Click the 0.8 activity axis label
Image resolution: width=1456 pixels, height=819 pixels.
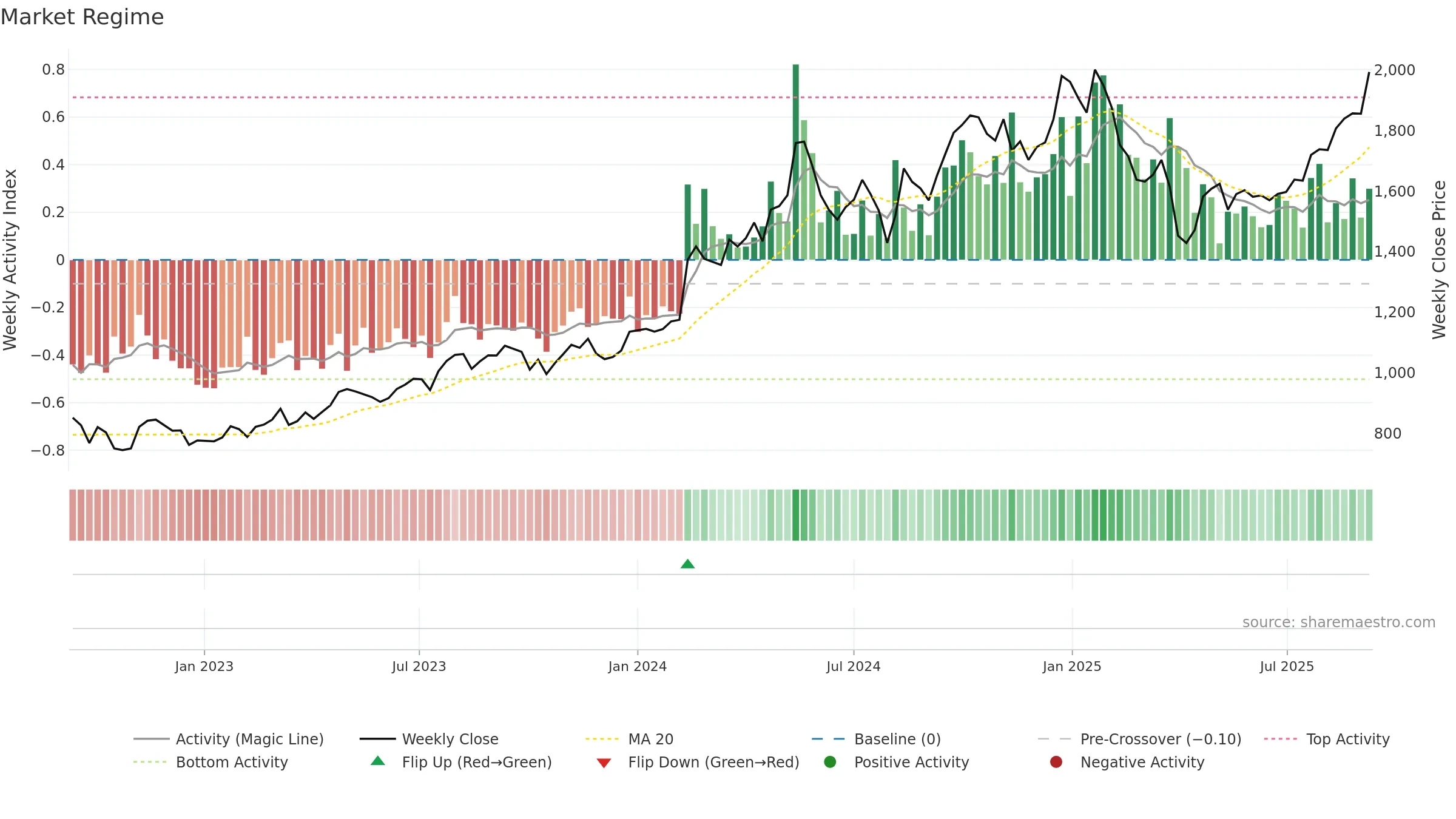coord(53,69)
